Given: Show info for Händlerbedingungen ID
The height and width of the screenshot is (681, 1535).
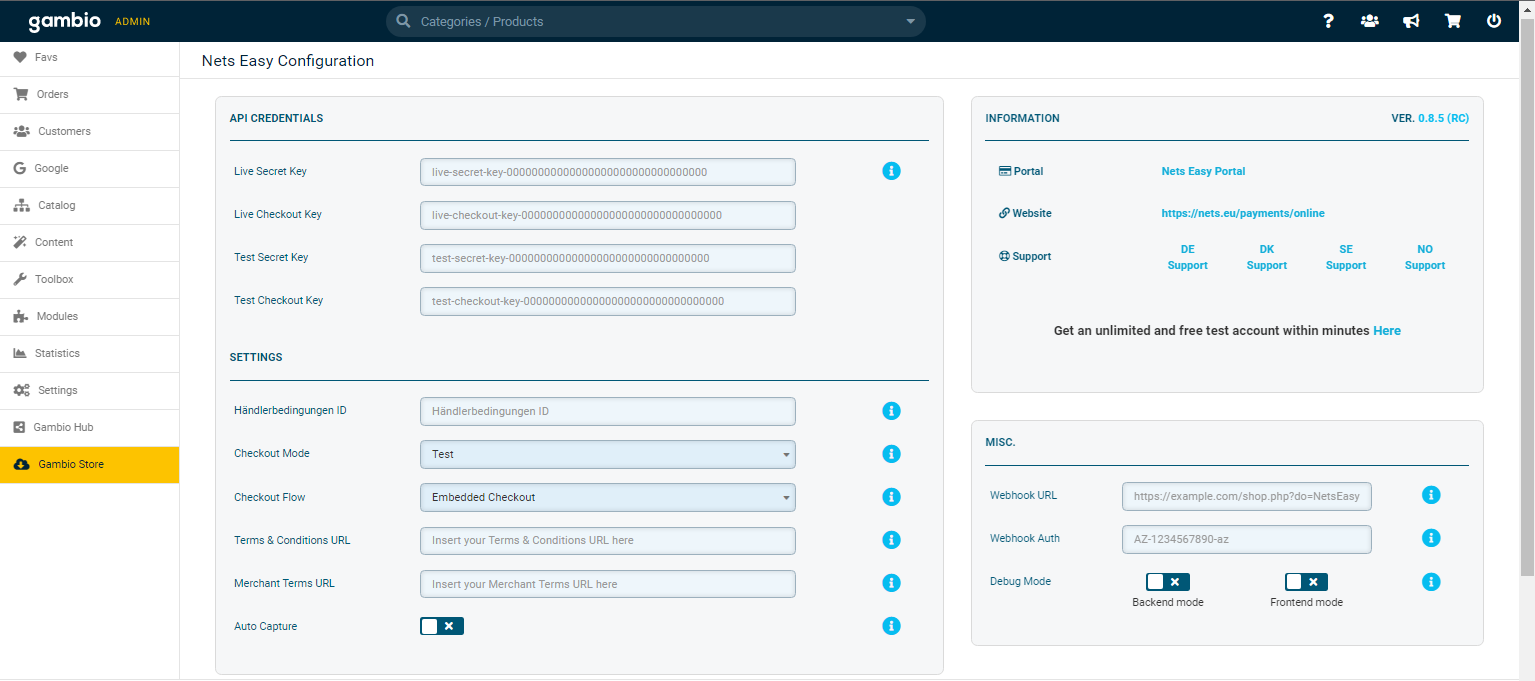Looking at the screenshot, I should tap(892, 411).
